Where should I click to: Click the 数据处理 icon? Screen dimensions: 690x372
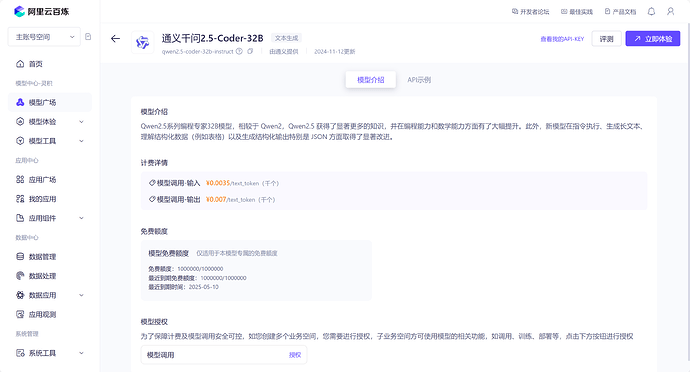click(x=20, y=276)
